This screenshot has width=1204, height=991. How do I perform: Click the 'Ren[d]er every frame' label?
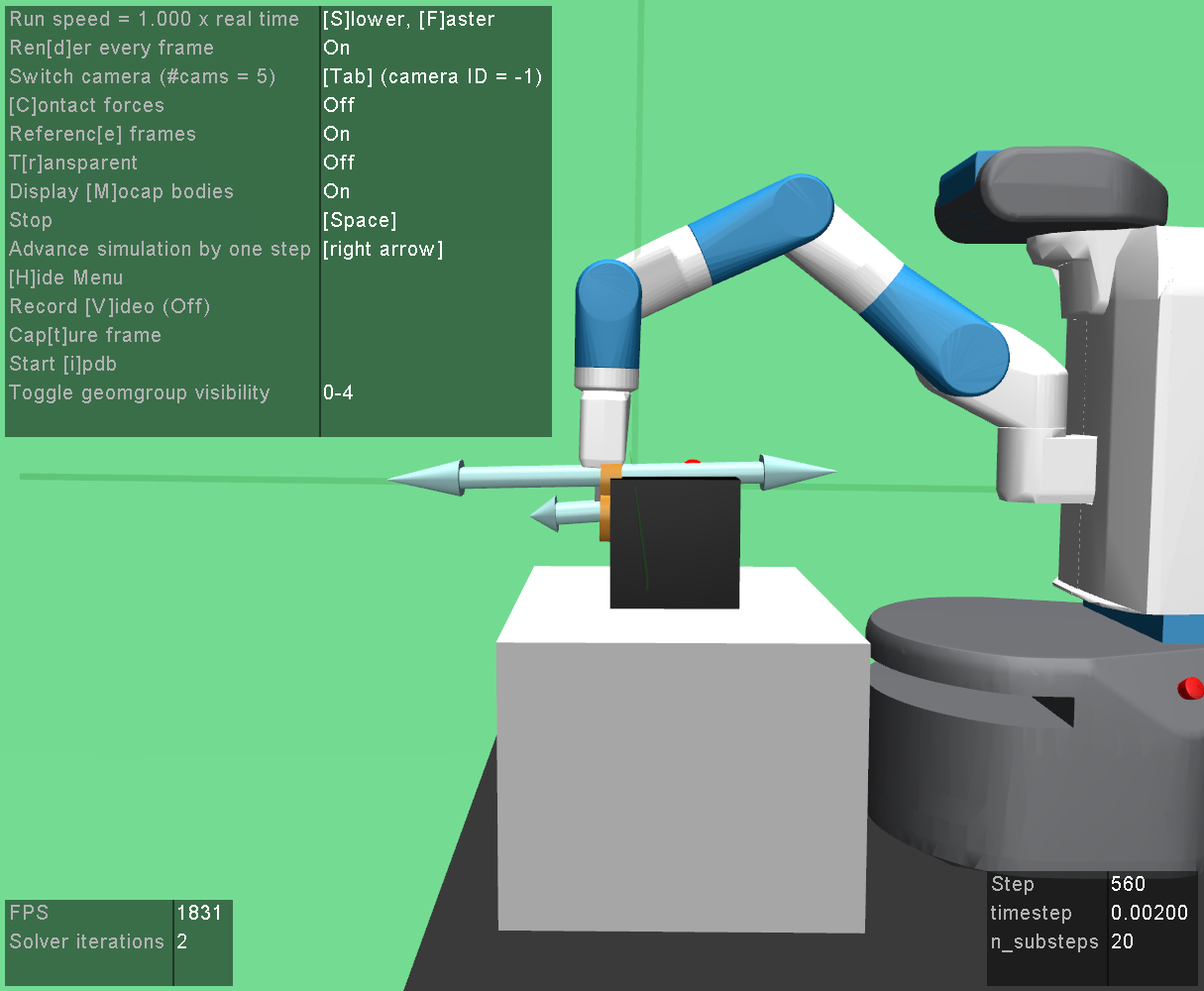click(x=111, y=48)
